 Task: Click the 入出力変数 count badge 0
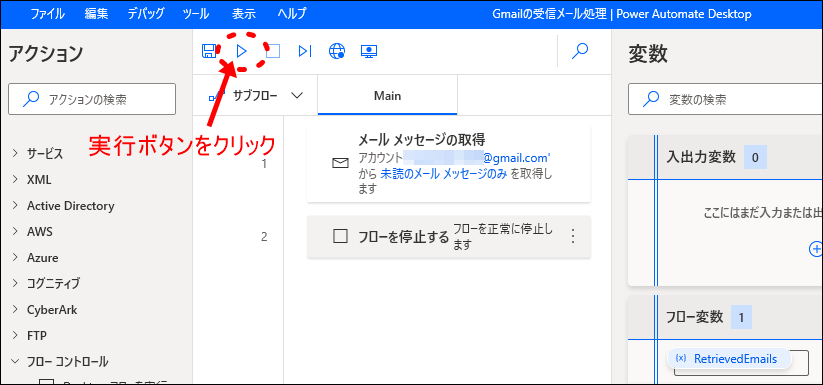755,157
